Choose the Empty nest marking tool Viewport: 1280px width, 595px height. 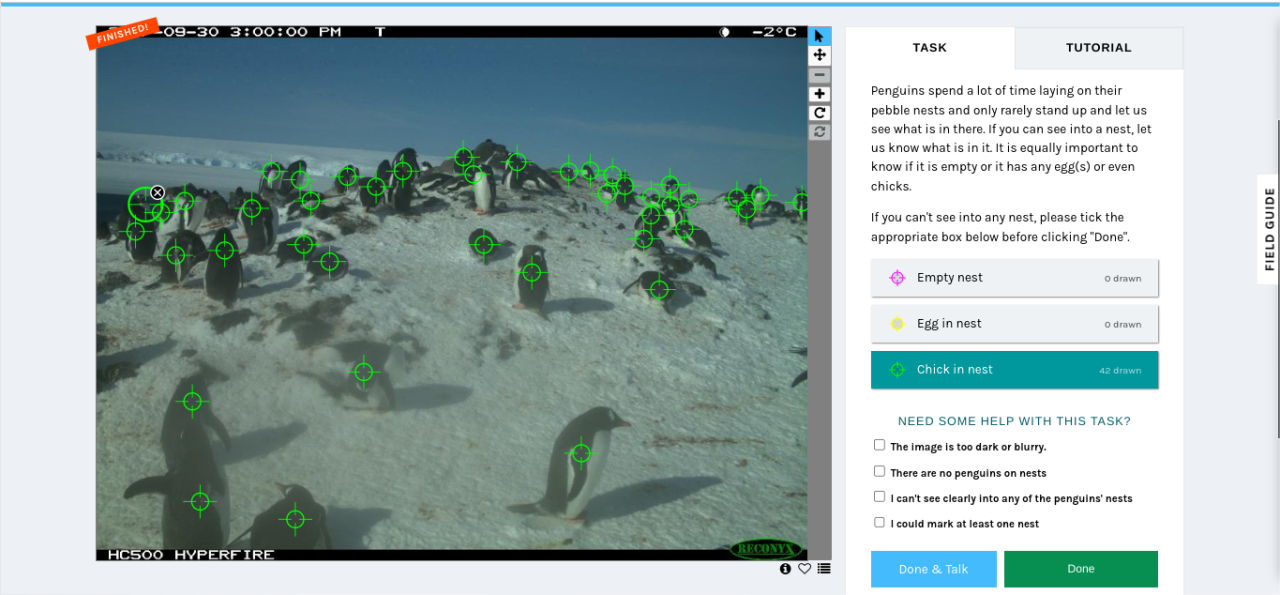tap(1014, 278)
